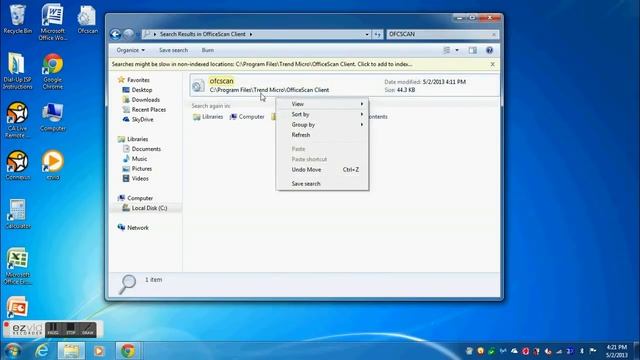
Task: Click Draw on the ezvid recorder
Action: (x=88, y=329)
